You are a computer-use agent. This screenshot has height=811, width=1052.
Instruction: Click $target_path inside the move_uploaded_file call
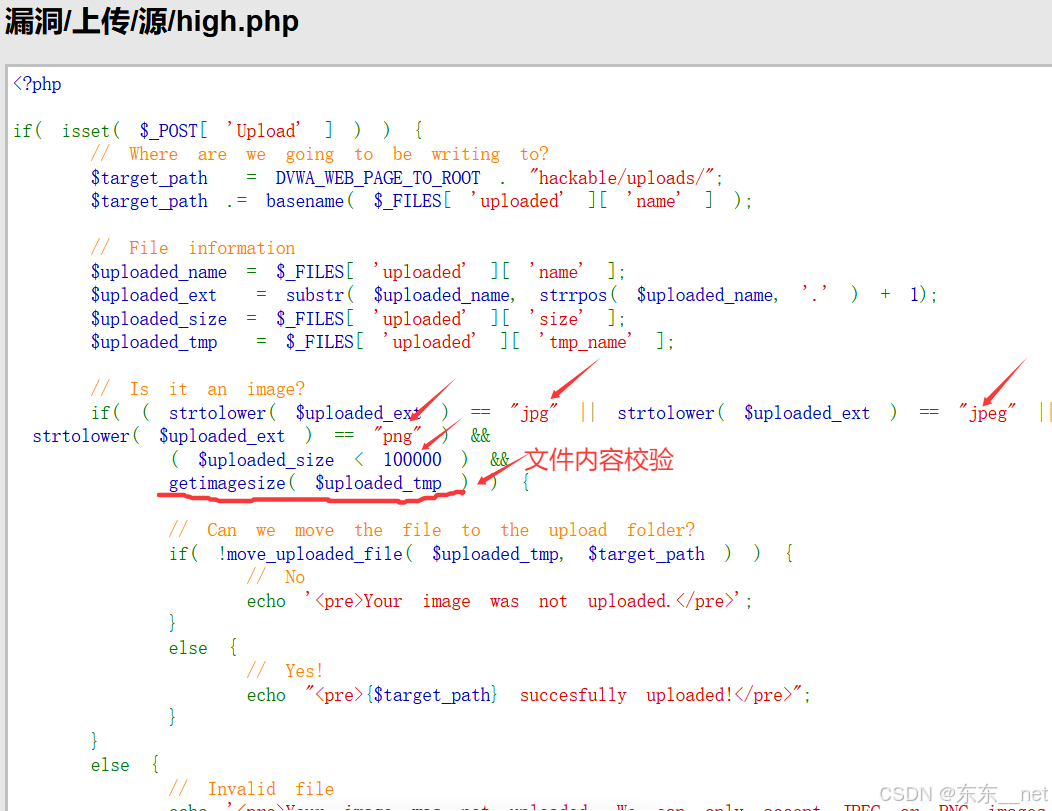tap(646, 553)
